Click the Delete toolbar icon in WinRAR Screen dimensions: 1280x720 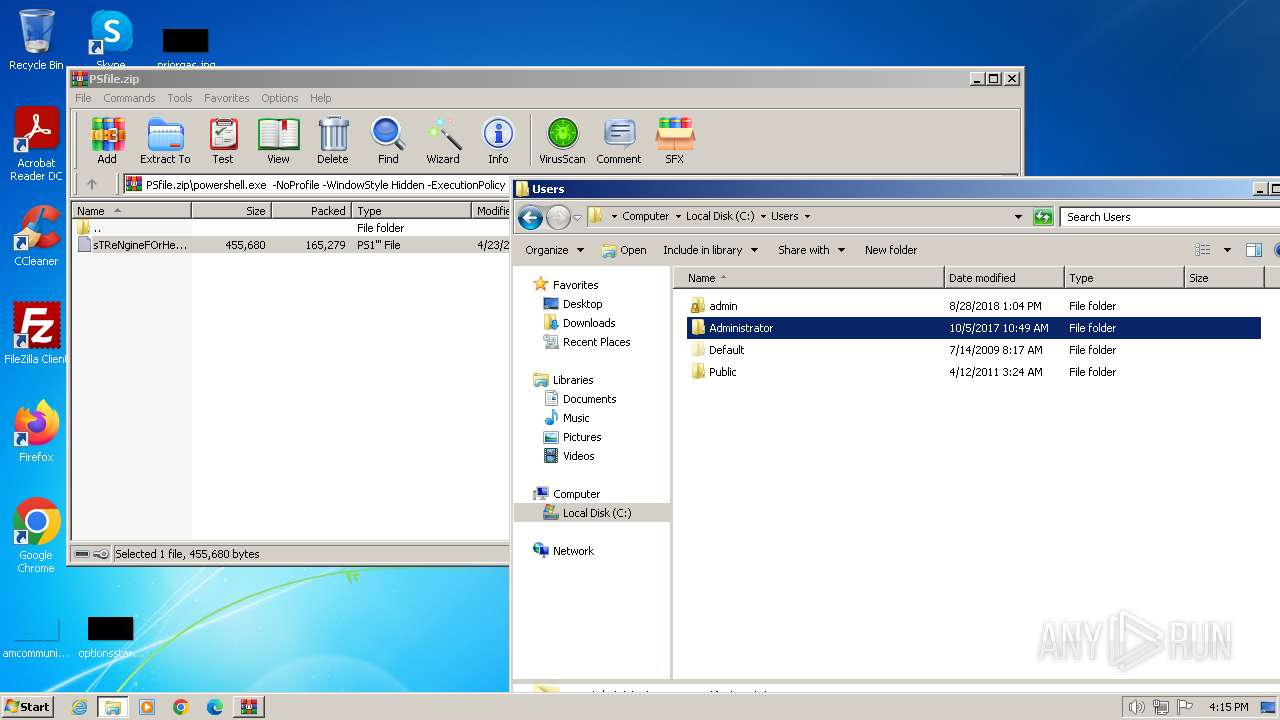click(x=333, y=141)
